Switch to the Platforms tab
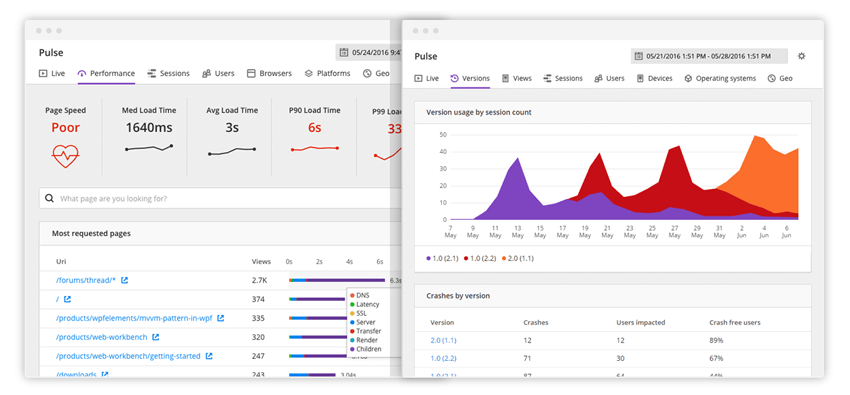The width and height of the screenshot is (850, 395). (x=327, y=73)
